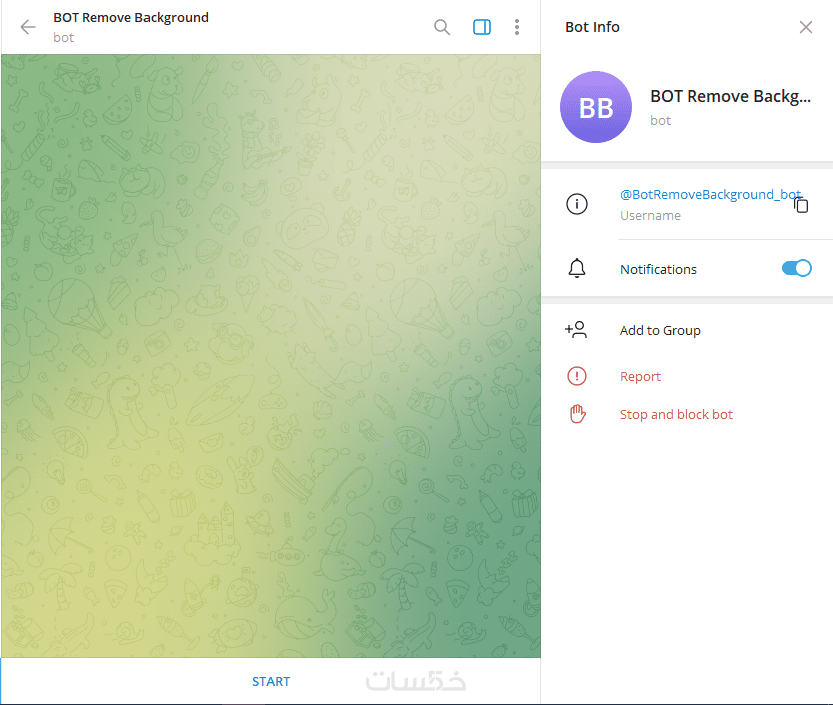Click the BB bot avatar
Image resolution: width=833 pixels, height=705 pixels.
(x=596, y=107)
